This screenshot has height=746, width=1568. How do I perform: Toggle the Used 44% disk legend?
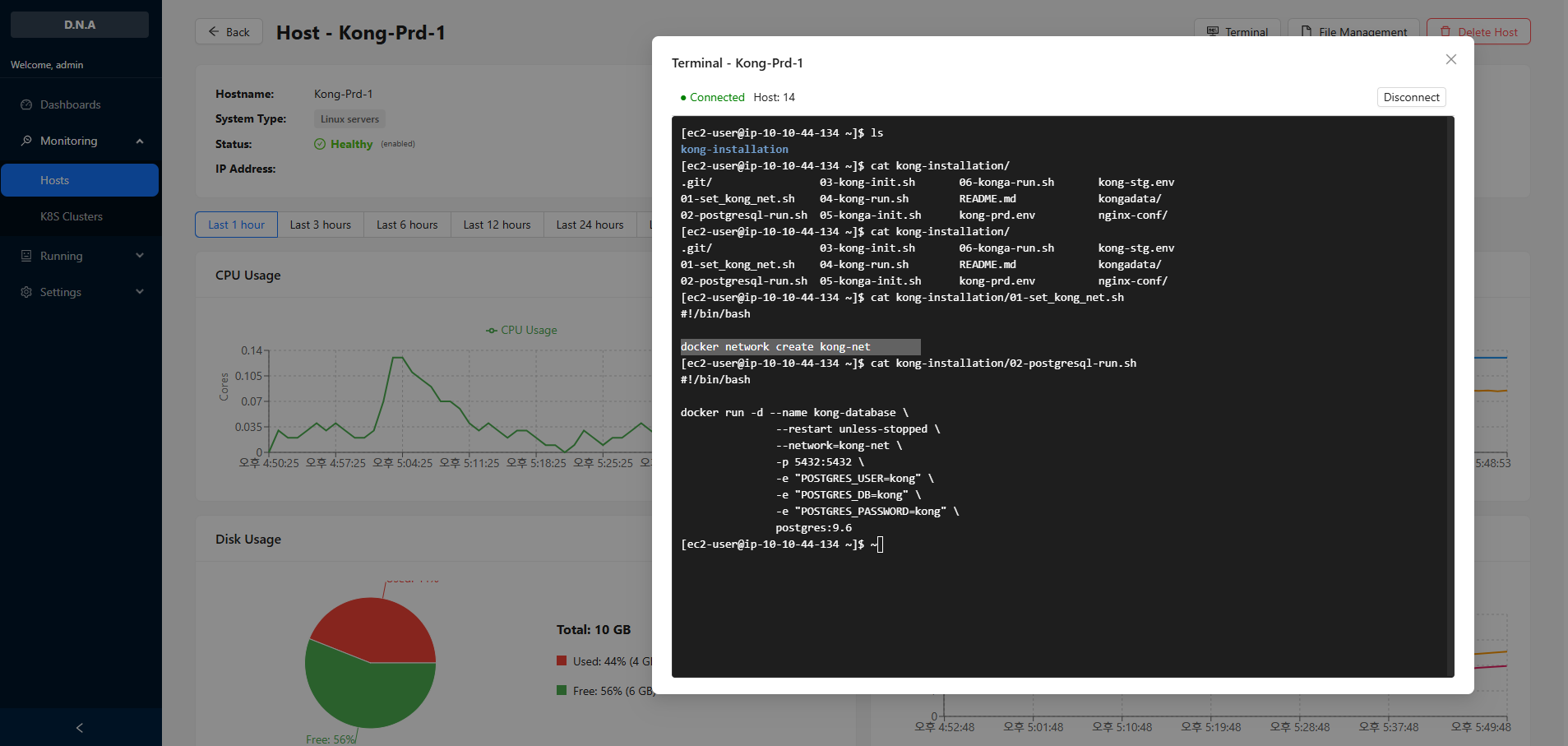pos(562,660)
